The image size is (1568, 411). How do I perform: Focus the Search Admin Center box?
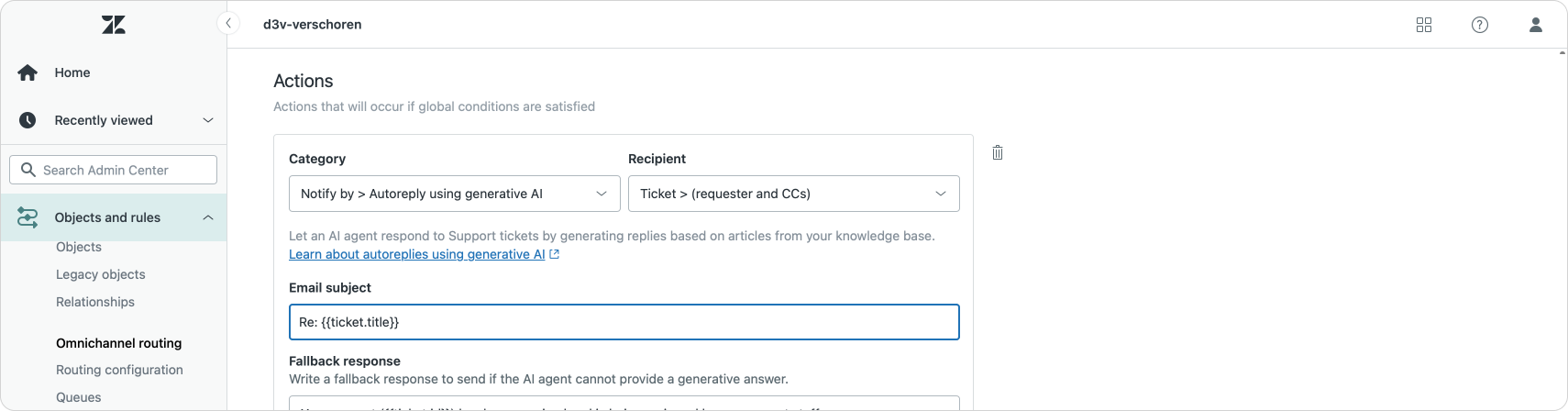tap(114, 170)
